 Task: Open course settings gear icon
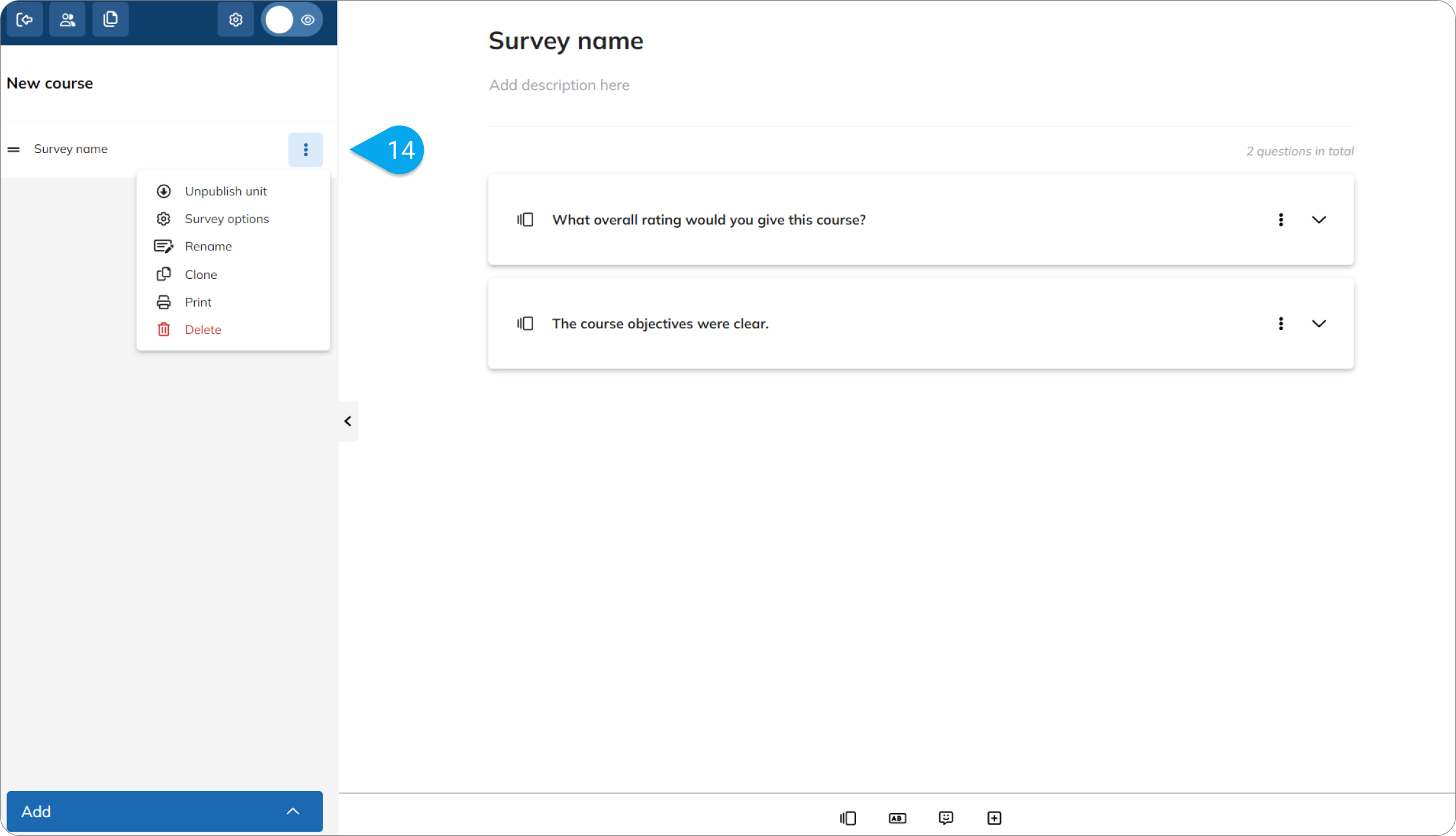236,20
